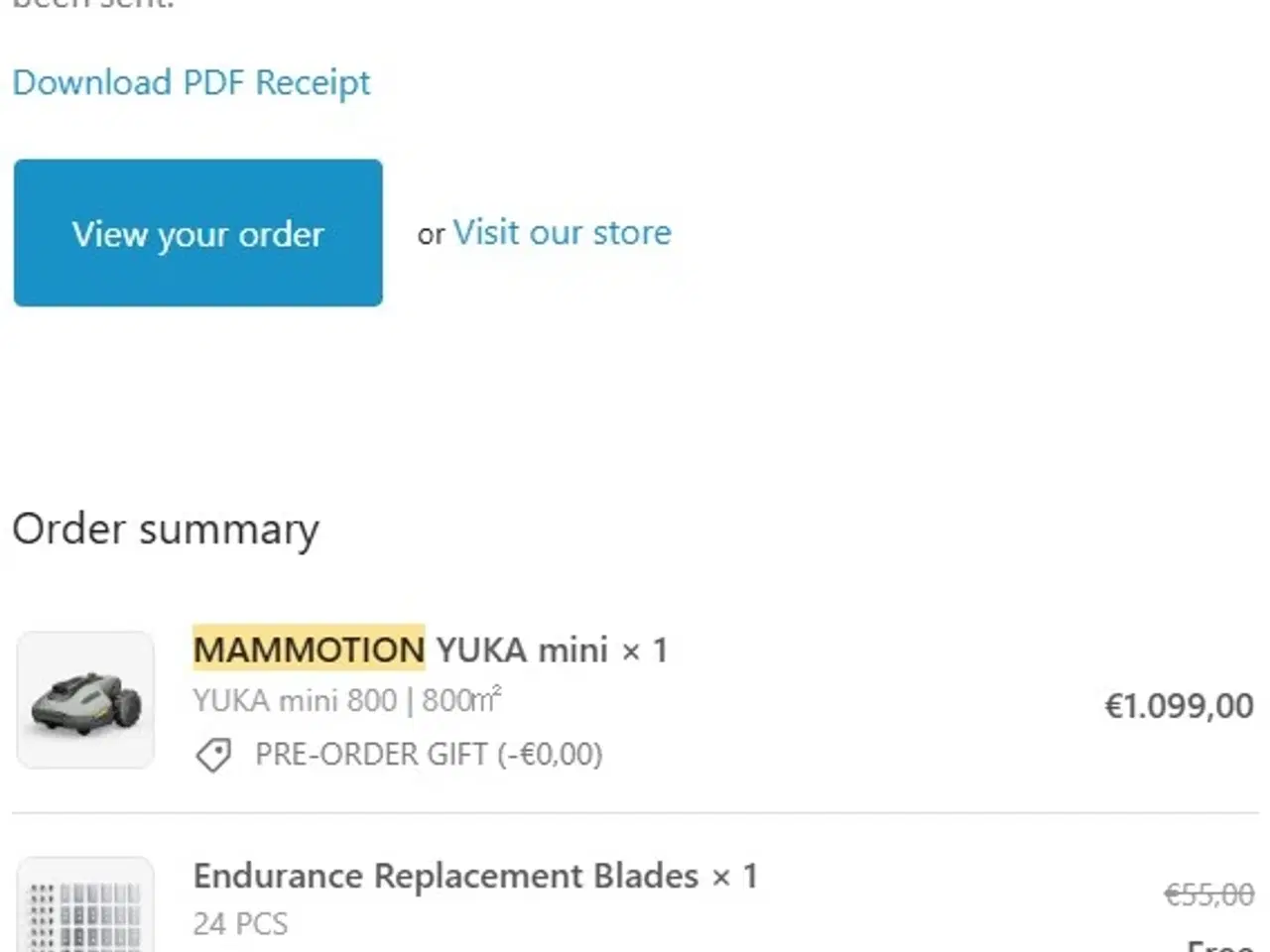1270x952 pixels.
Task: Click the Order summary heading
Action: click(166, 530)
